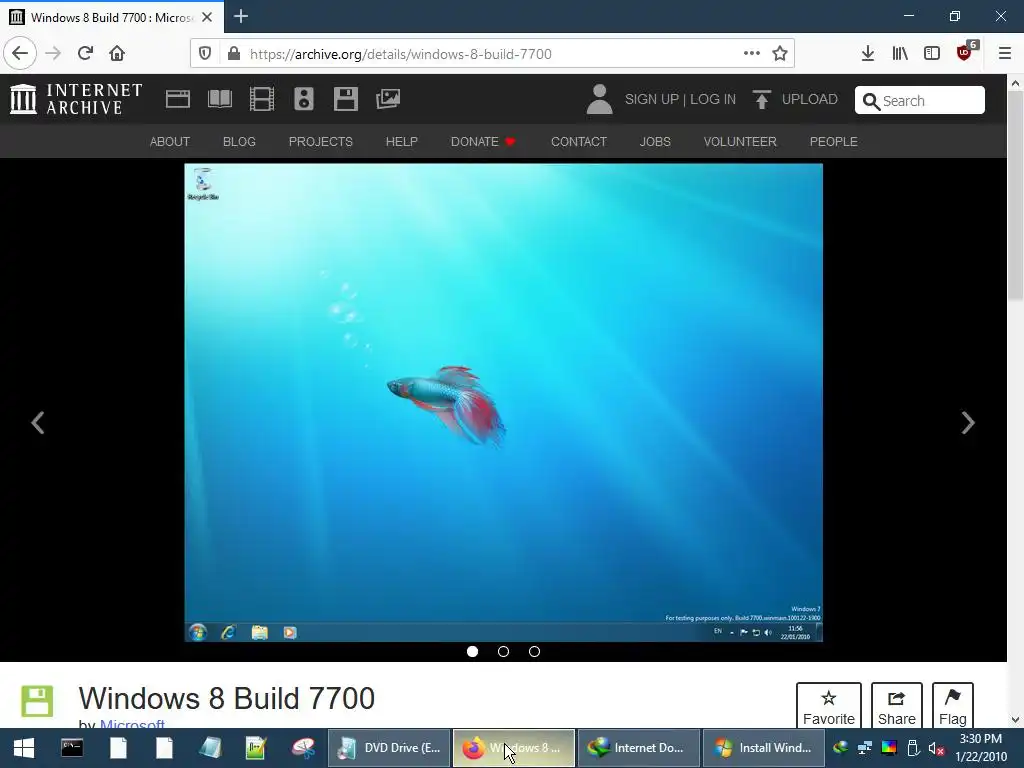The width and height of the screenshot is (1024, 768).
Task: Open the PROJECTS menu item
Action: [x=321, y=142]
